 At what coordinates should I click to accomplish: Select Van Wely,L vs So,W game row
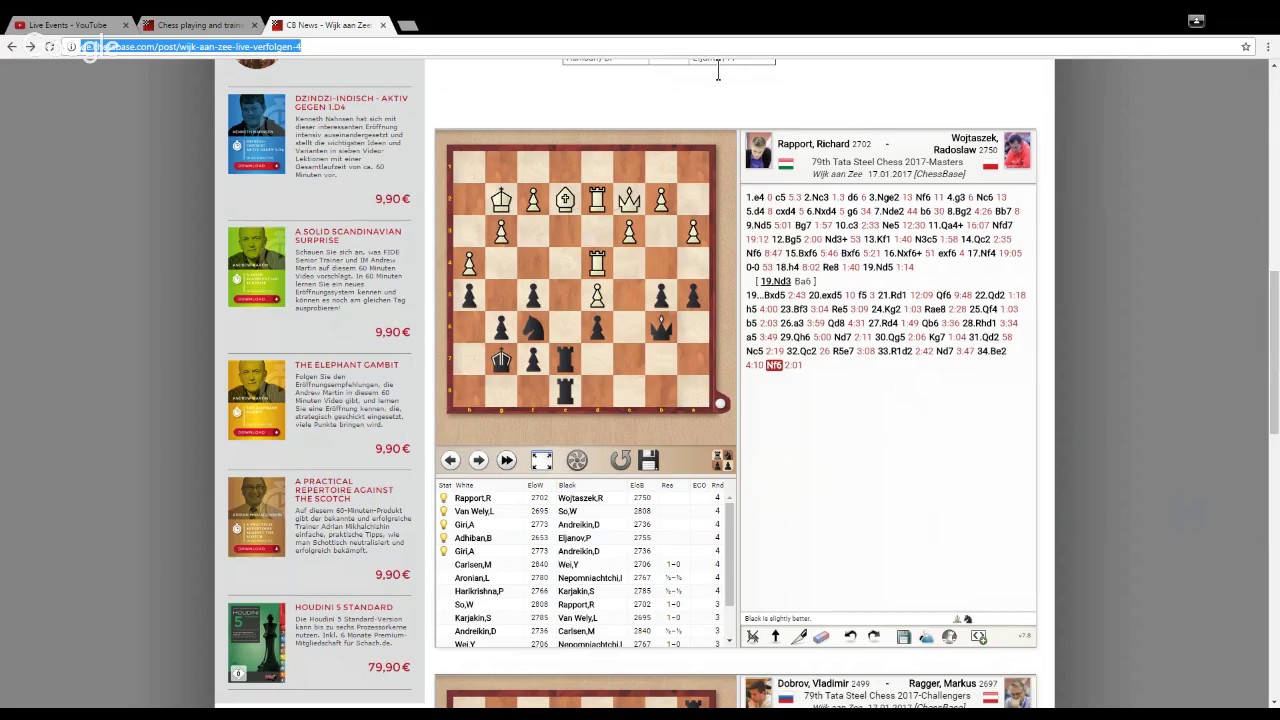pyautogui.click(x=582, y=511)
